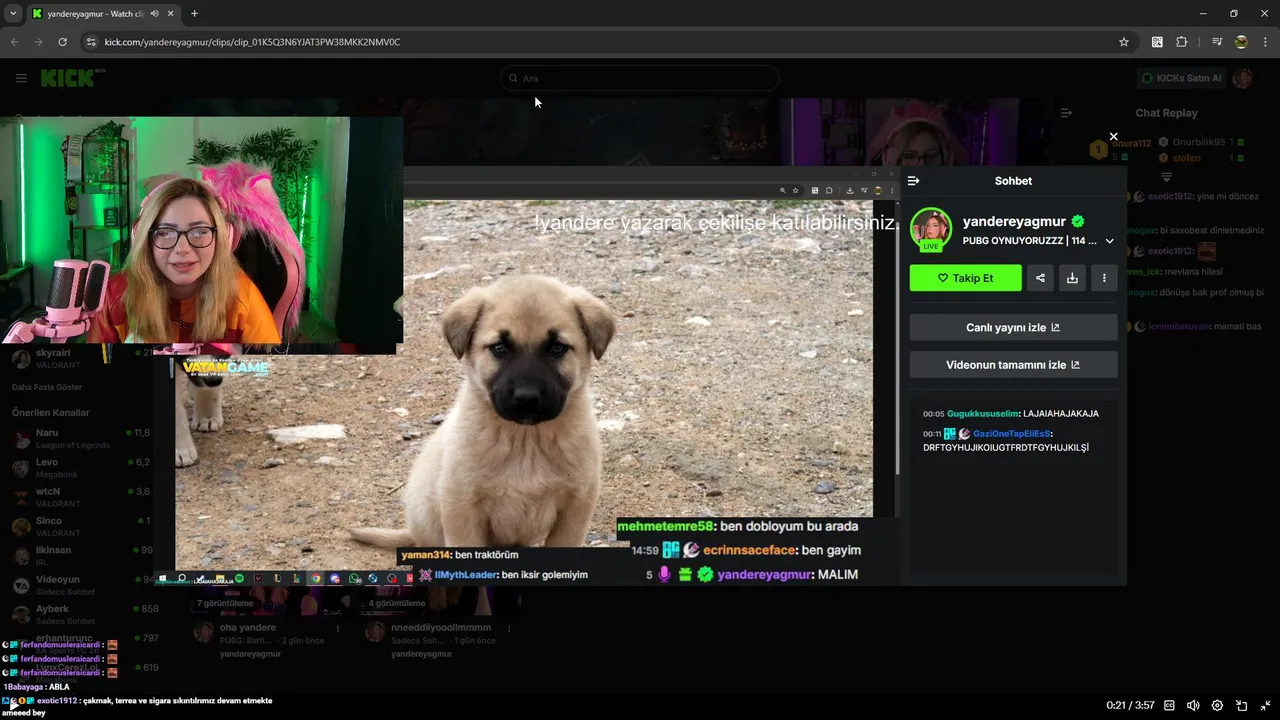Exit fullscreen in the video player
This screenshot has width=1280, height=720.
pyautogui.click(x=1265, y=705)
